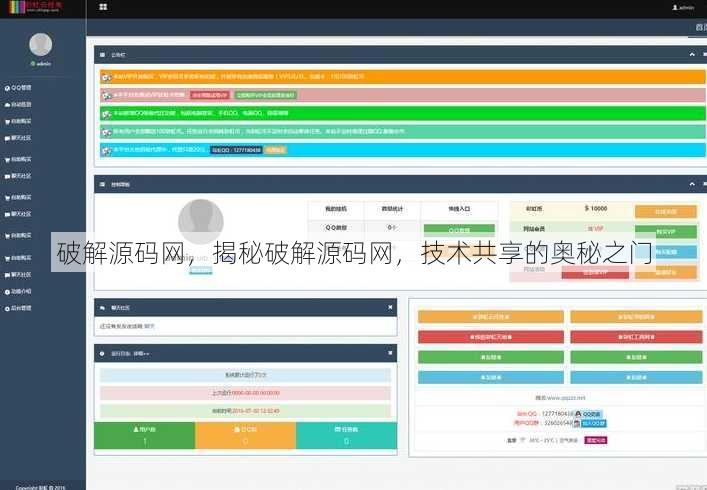Open the teal task count tile
The image size is (707, 490).
pos(347,435)
